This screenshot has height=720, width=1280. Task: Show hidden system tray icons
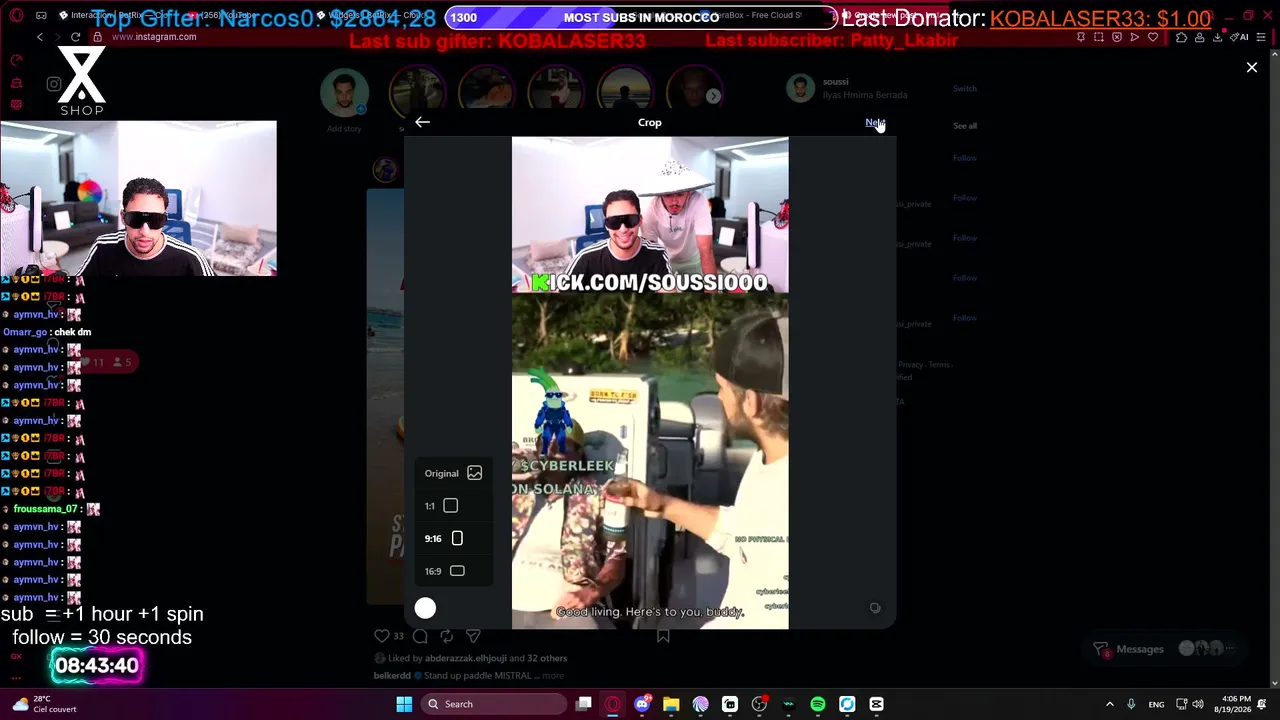[1109, 704]
